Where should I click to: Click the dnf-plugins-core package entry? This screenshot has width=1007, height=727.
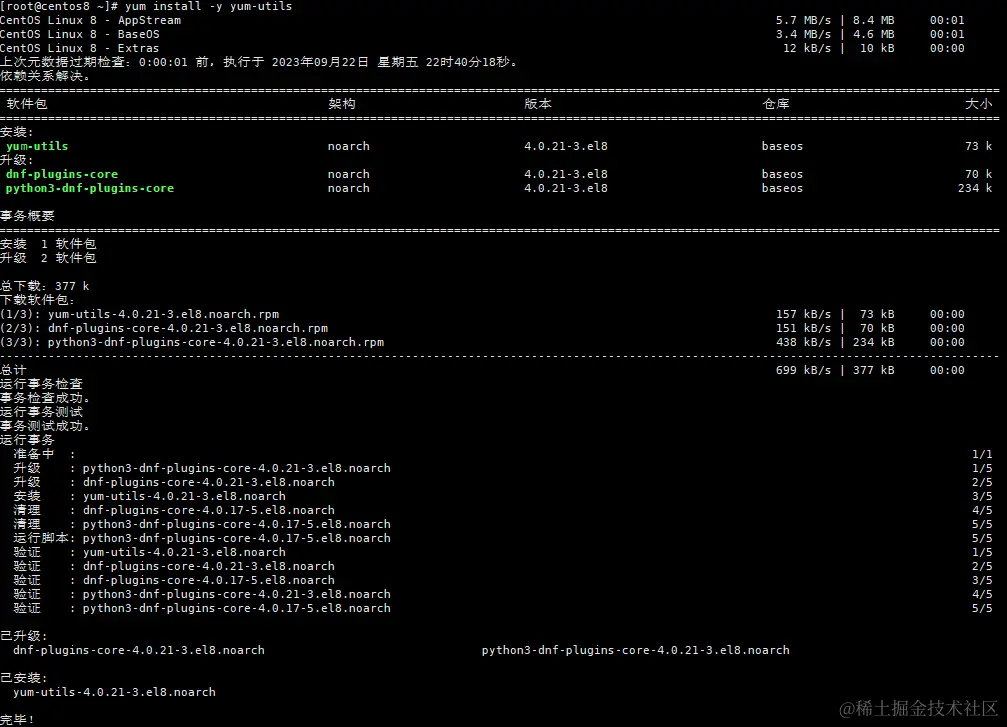(x=60, y=173)
